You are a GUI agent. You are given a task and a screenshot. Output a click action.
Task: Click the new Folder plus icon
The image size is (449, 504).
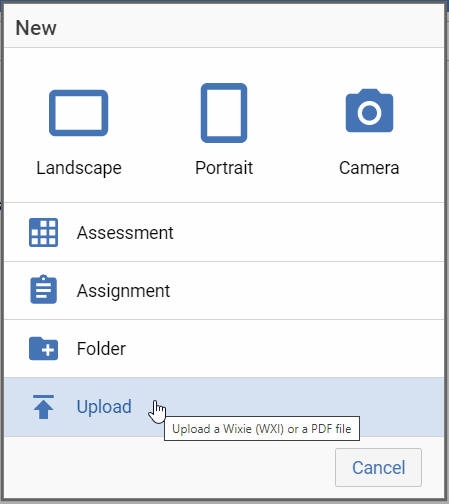point(43,348)
